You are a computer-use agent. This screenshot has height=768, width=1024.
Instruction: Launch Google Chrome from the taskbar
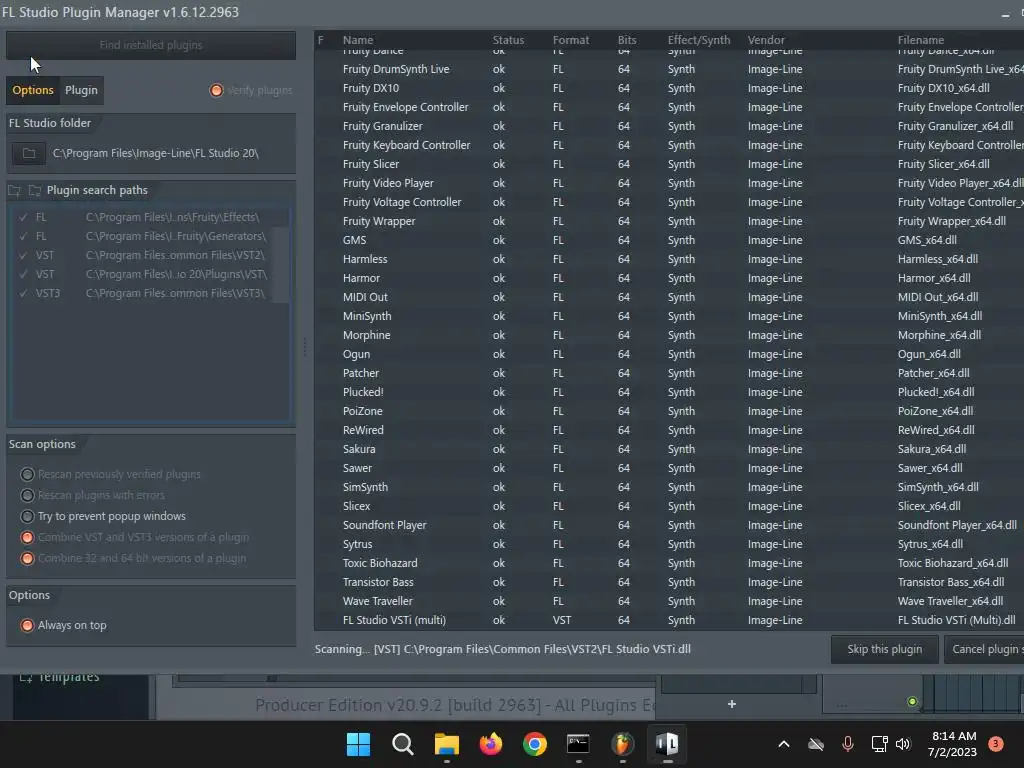pyautogui.click(x=534, y=744)
